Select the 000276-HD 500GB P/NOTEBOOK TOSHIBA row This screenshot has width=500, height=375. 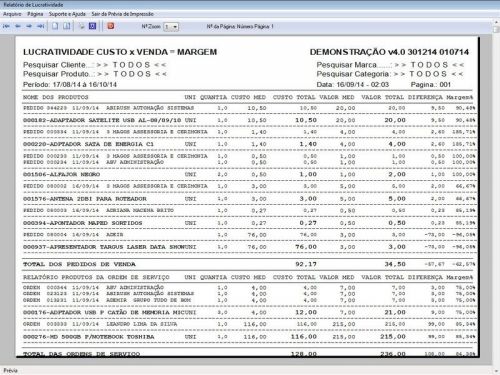249,337
